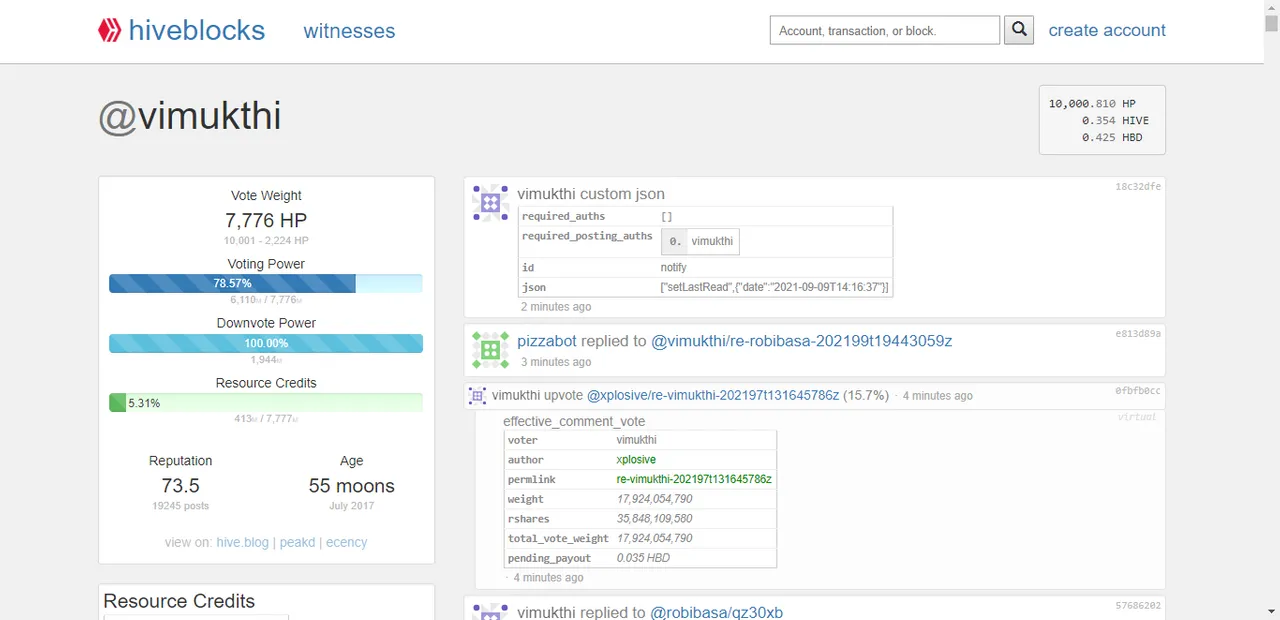1280x620 pixels.
Task: Open @xplosive/re-vimukthi upvote target link
Action: [713, 395]
